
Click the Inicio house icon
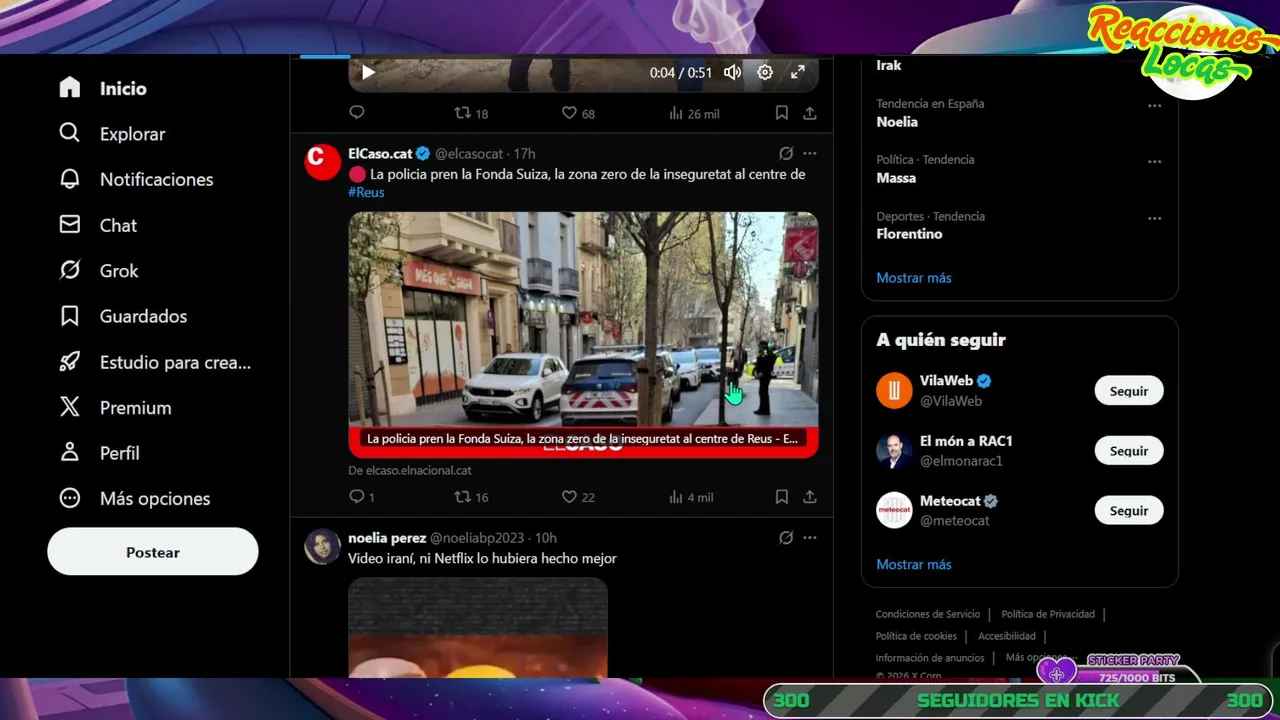point(69,88)
